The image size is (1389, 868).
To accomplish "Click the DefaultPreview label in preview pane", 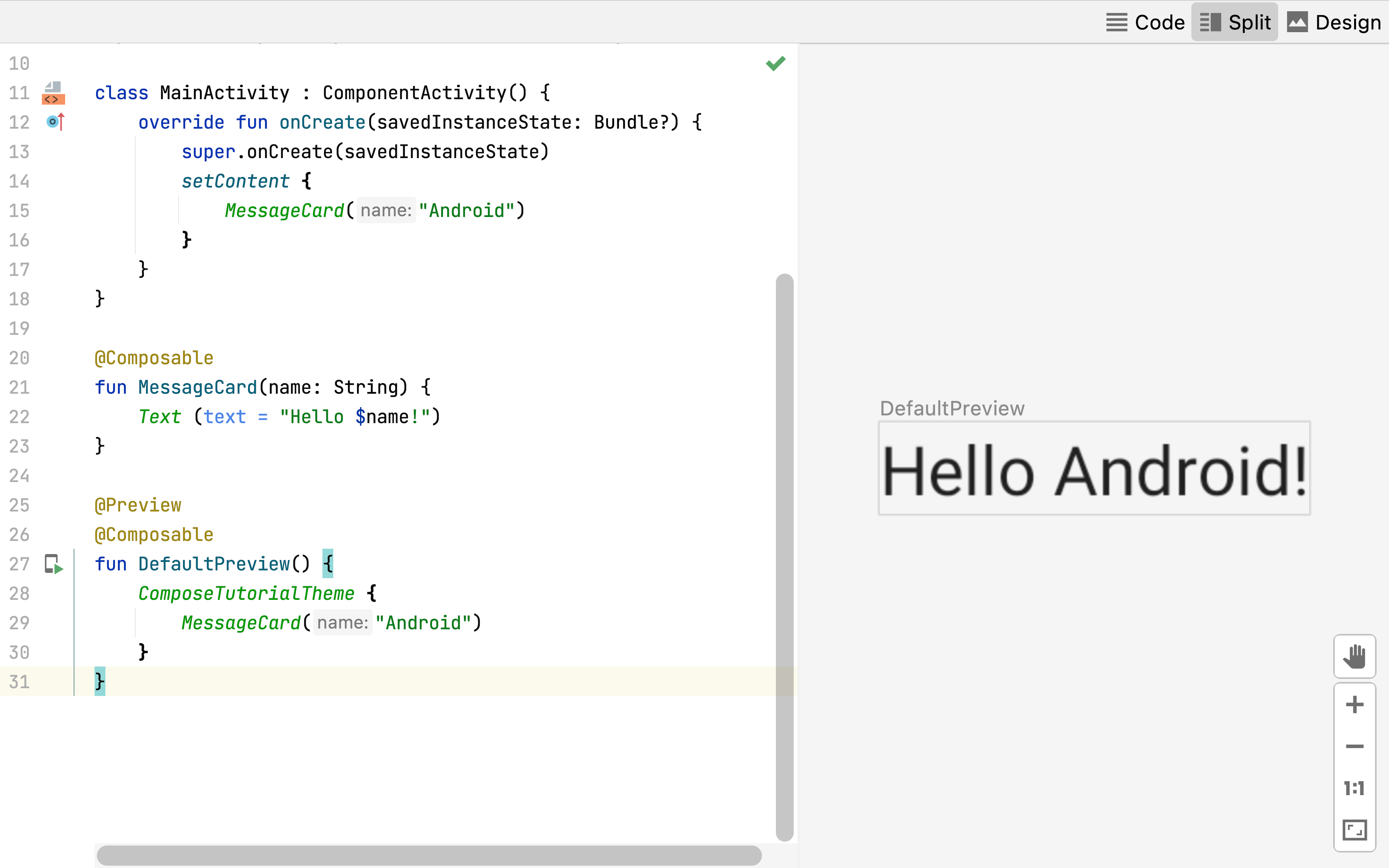I will (x=951, y=408).
